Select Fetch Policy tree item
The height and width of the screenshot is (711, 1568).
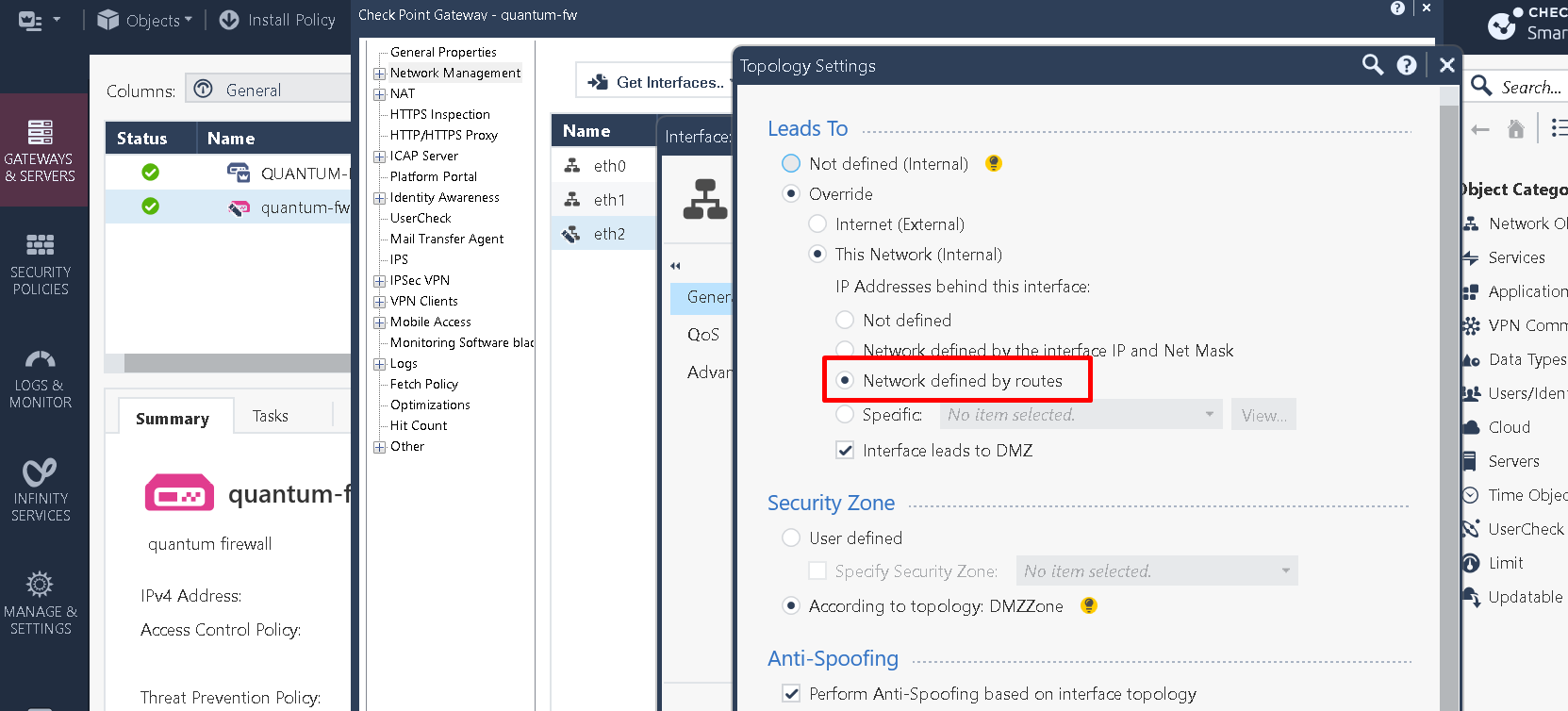tap(424, 384)
